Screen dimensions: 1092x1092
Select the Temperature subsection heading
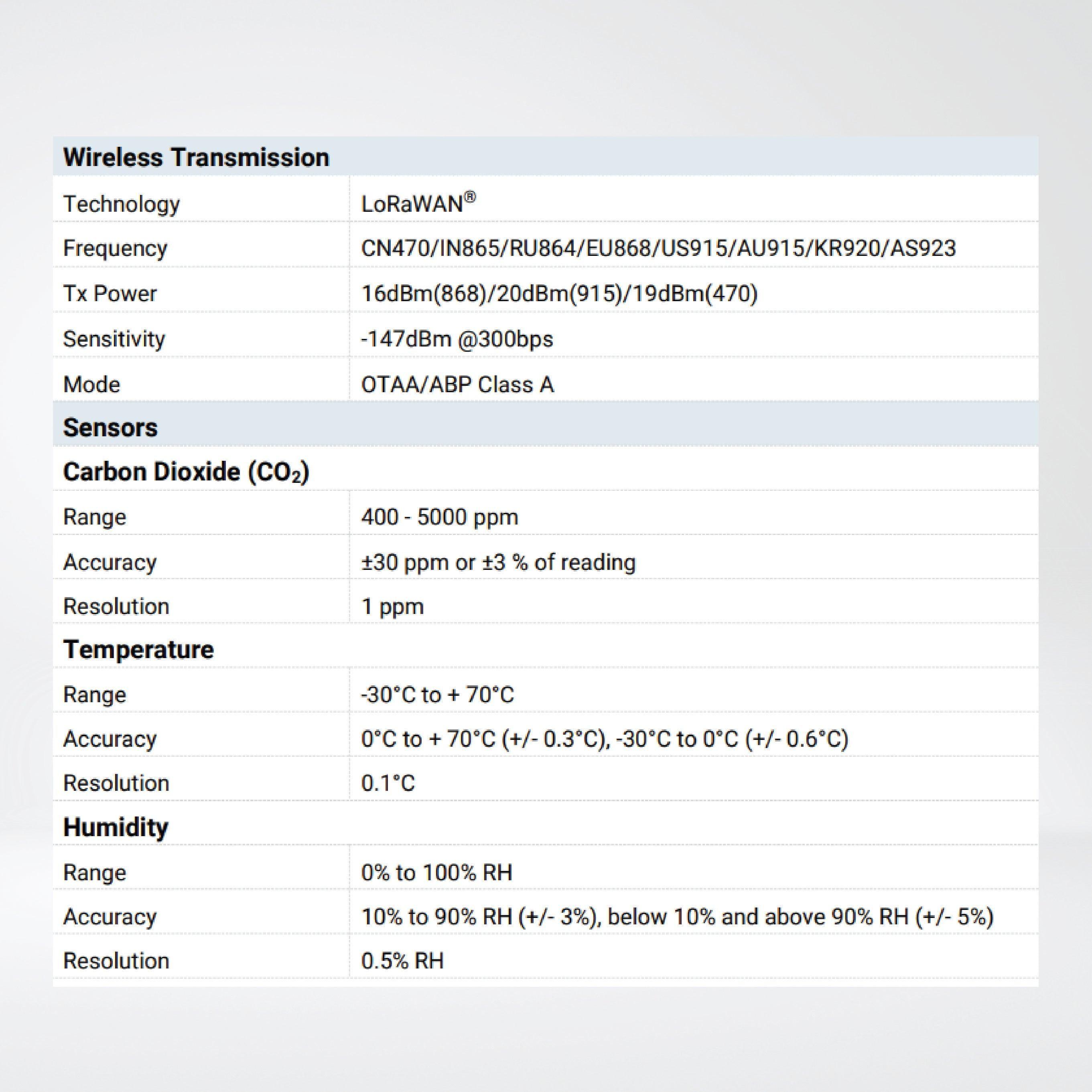(139, 649)
